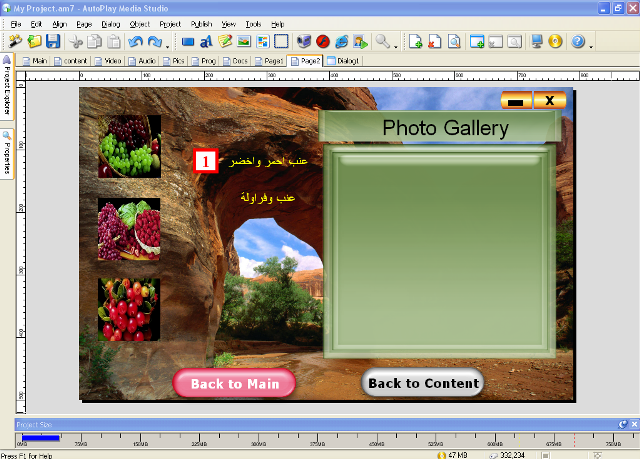
Task: Insert a new Button object from toolbar
Action: pos(188,42)
